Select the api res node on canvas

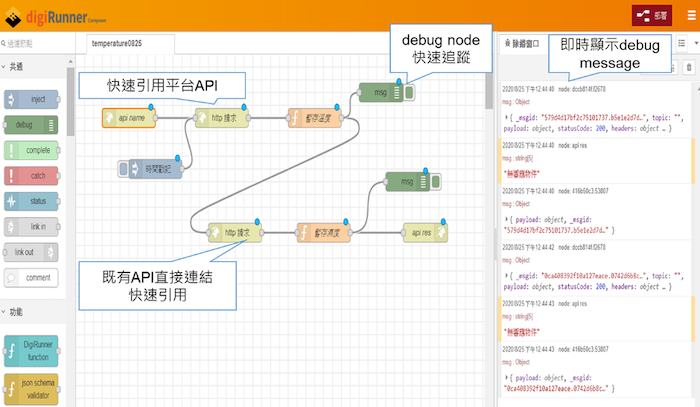click(425, 233)
